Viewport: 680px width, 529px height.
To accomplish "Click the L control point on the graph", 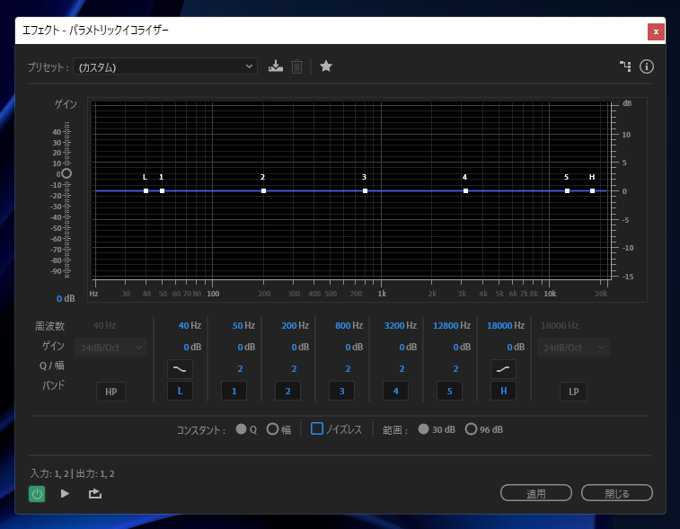I will coord(146,191).
